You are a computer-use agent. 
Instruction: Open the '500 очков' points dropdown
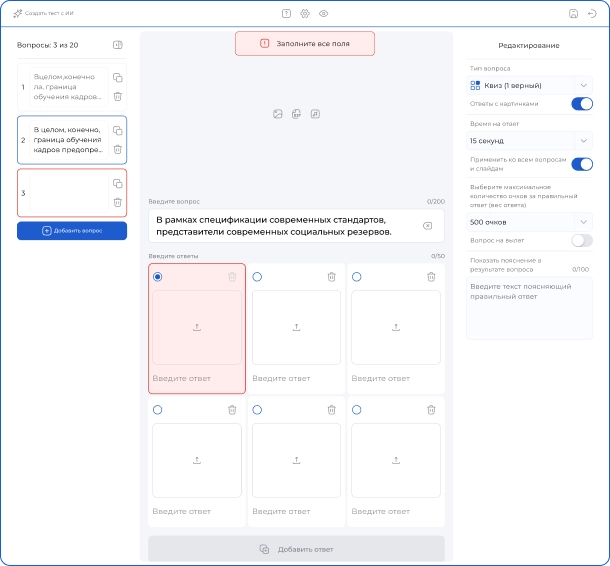coord(529,222)
